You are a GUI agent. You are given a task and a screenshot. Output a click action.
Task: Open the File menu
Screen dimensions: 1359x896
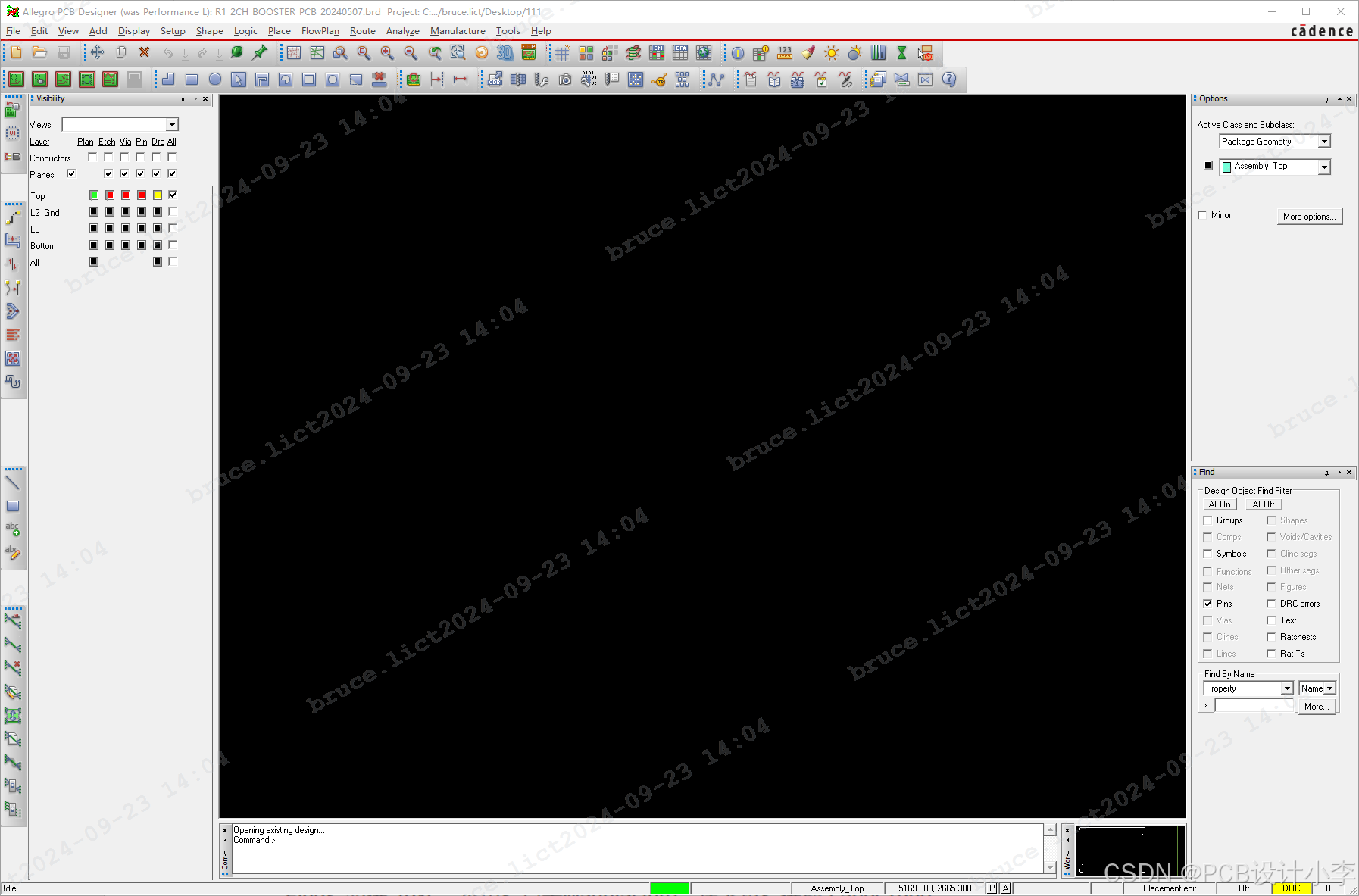point(13,31)
